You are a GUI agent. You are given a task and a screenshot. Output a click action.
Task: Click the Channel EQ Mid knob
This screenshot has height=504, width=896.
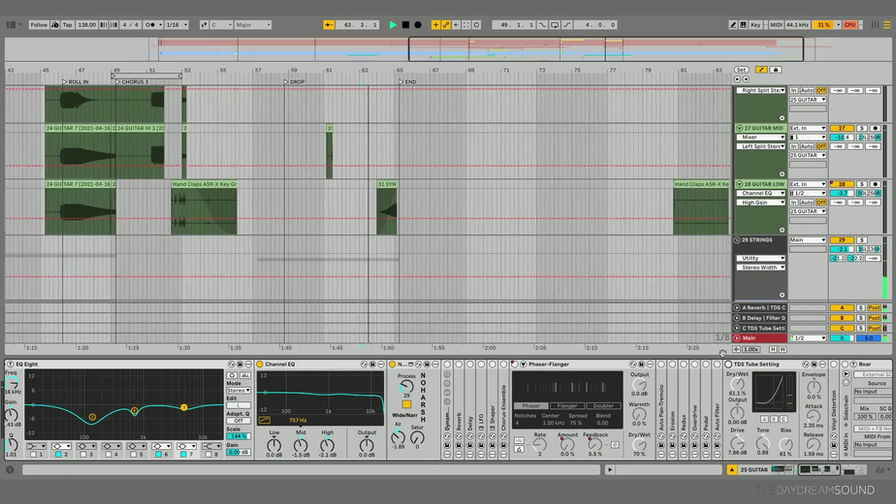[301, 445]
